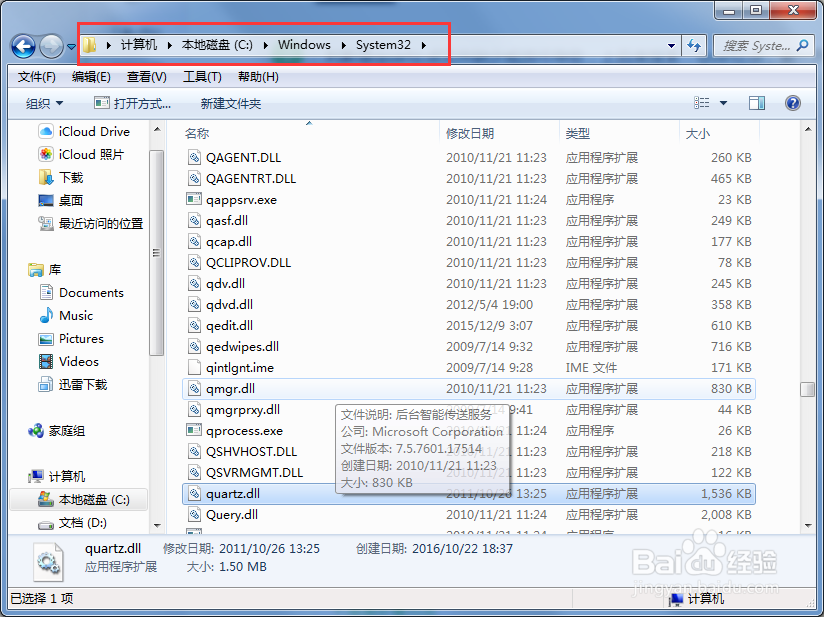Toggle the preview pane icon

coord(756,102)
